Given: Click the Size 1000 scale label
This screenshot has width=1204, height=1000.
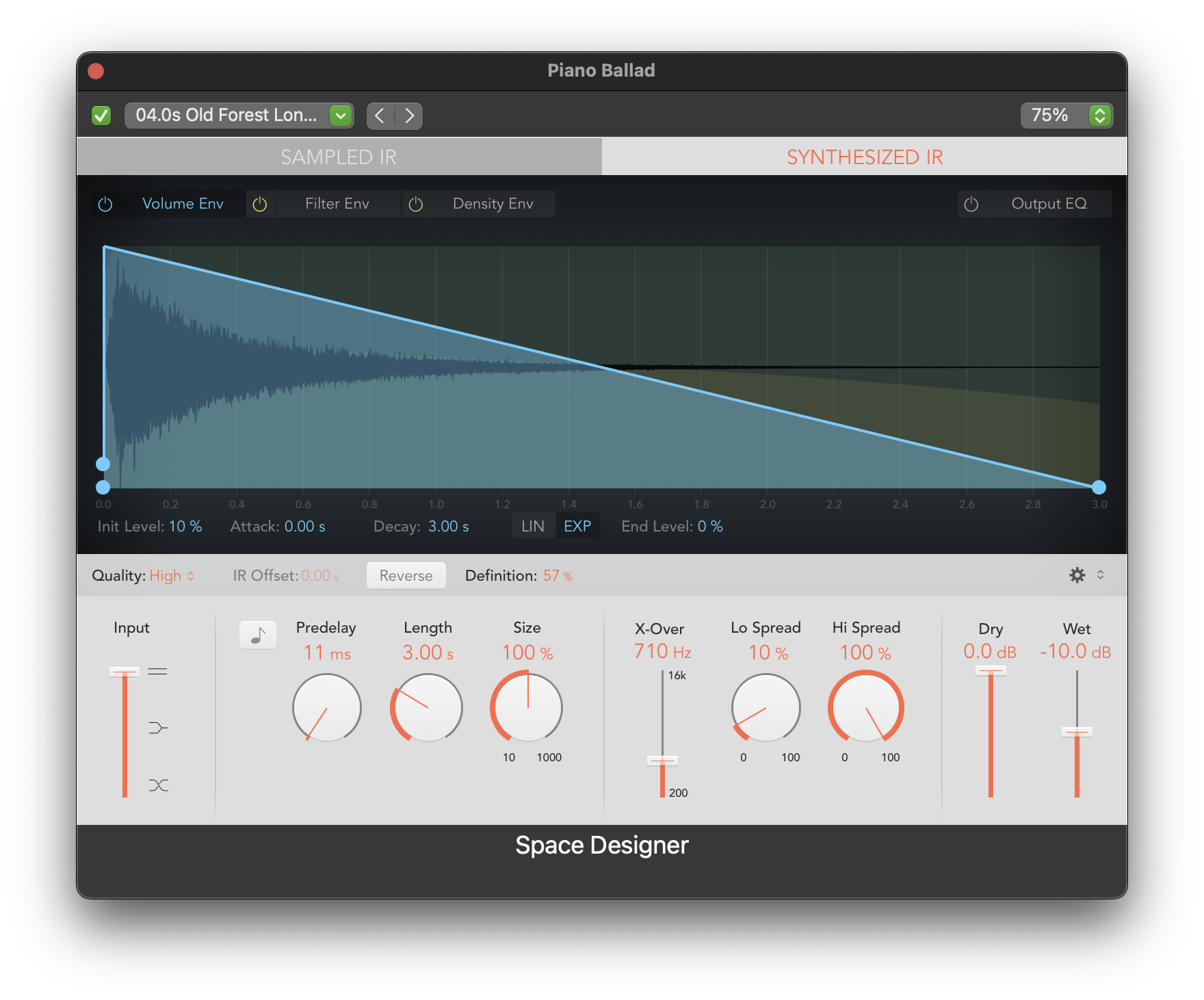Looking at the screenshot, I should point(549,757).
